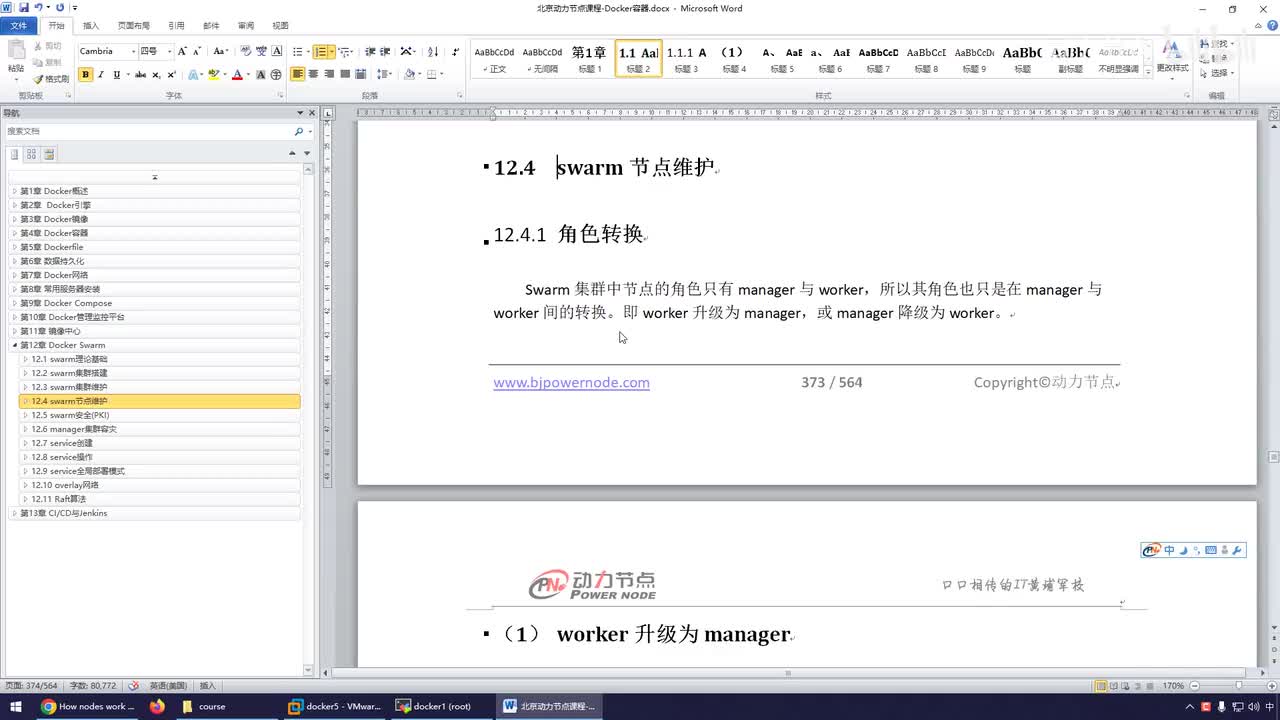Collapse the Chapter 12 Docker Swarm node
Screen dimensions: 1280x720
point(14,345)
